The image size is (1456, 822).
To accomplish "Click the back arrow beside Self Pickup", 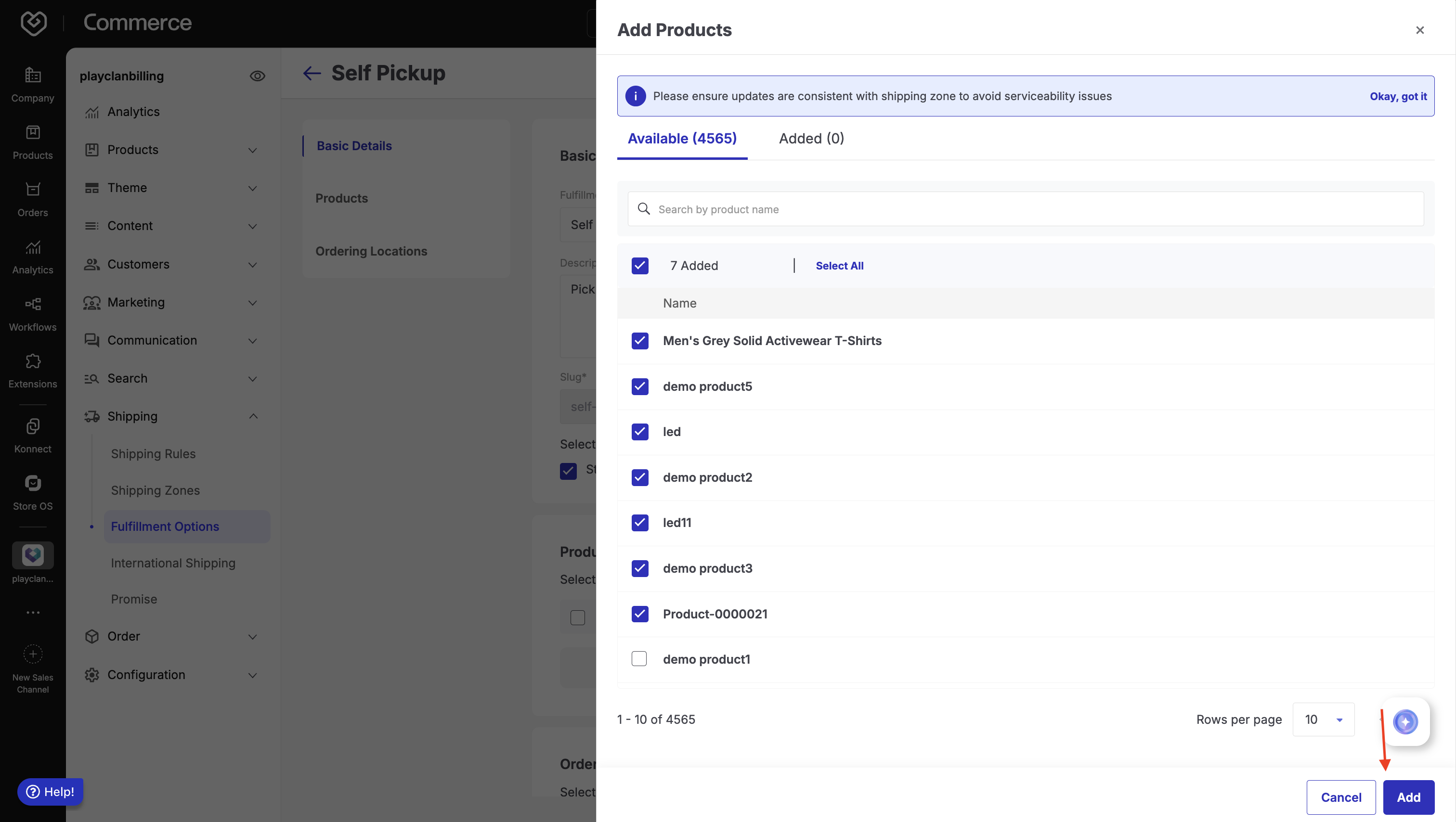I will pyautogui.click(x=312, y=74).
